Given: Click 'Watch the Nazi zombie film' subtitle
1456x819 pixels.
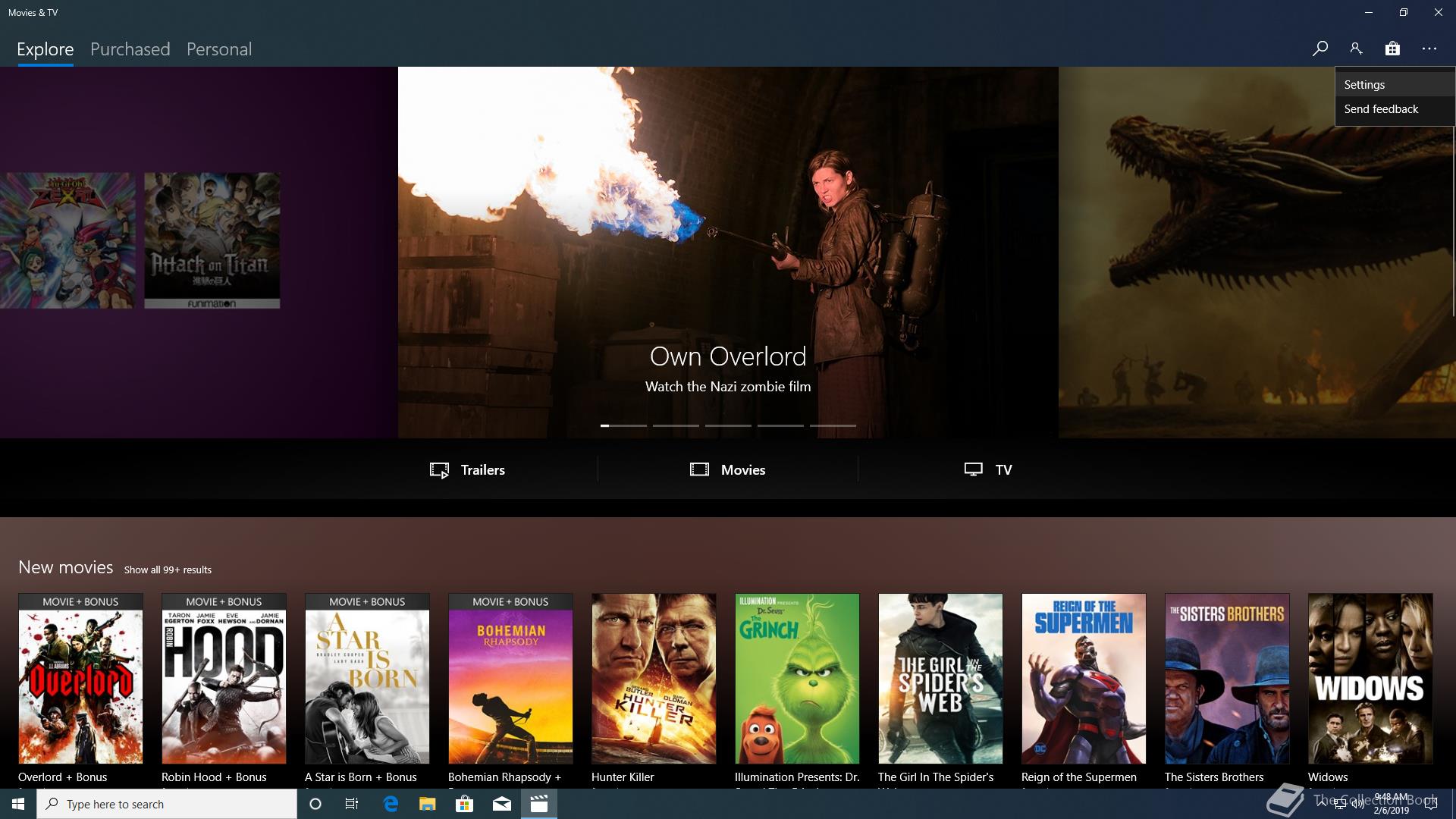Looking at the screenshot, I should [728, 387].
